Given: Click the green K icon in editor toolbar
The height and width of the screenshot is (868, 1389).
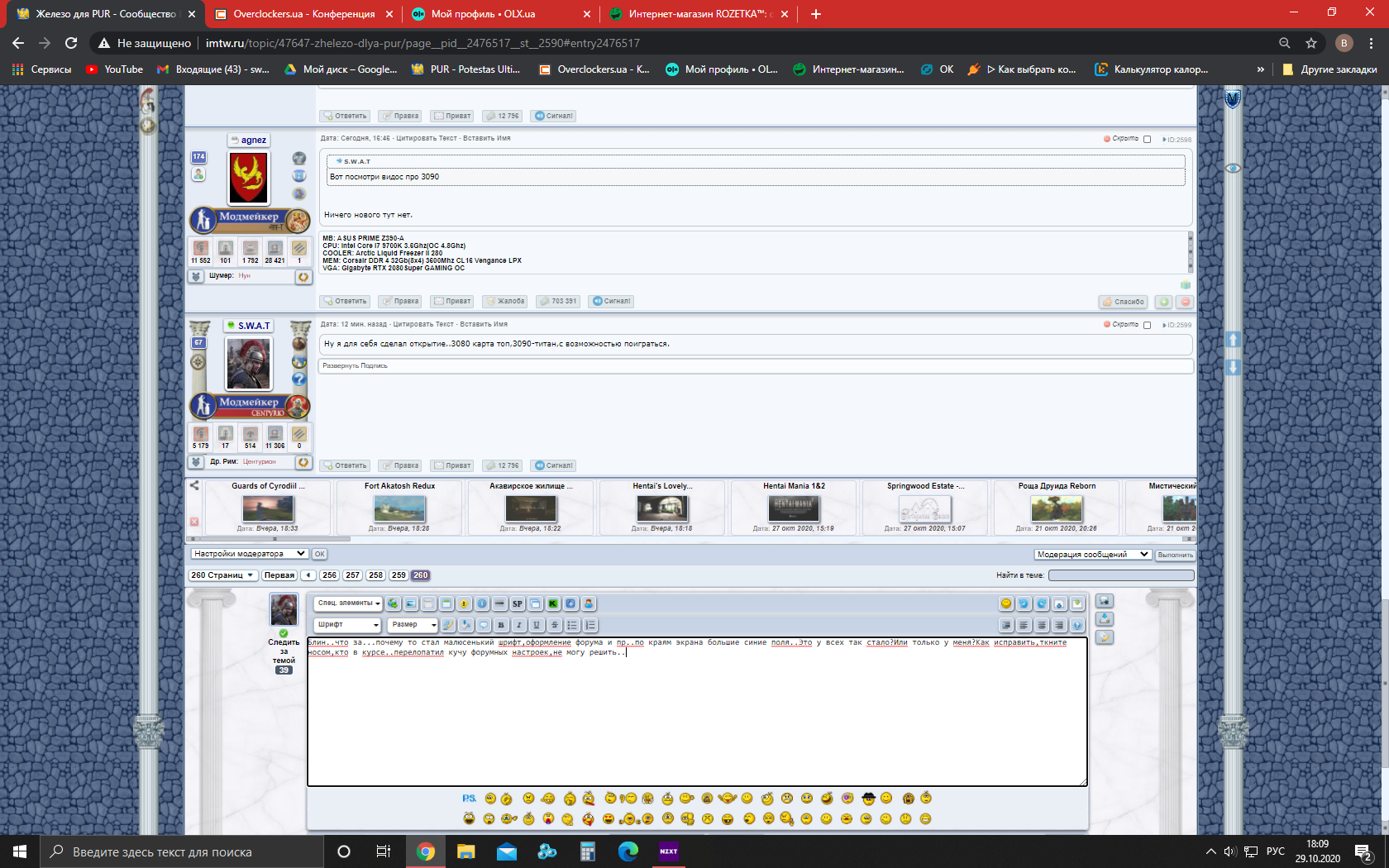Looking at the screenshot, I should tap(553, 603).
